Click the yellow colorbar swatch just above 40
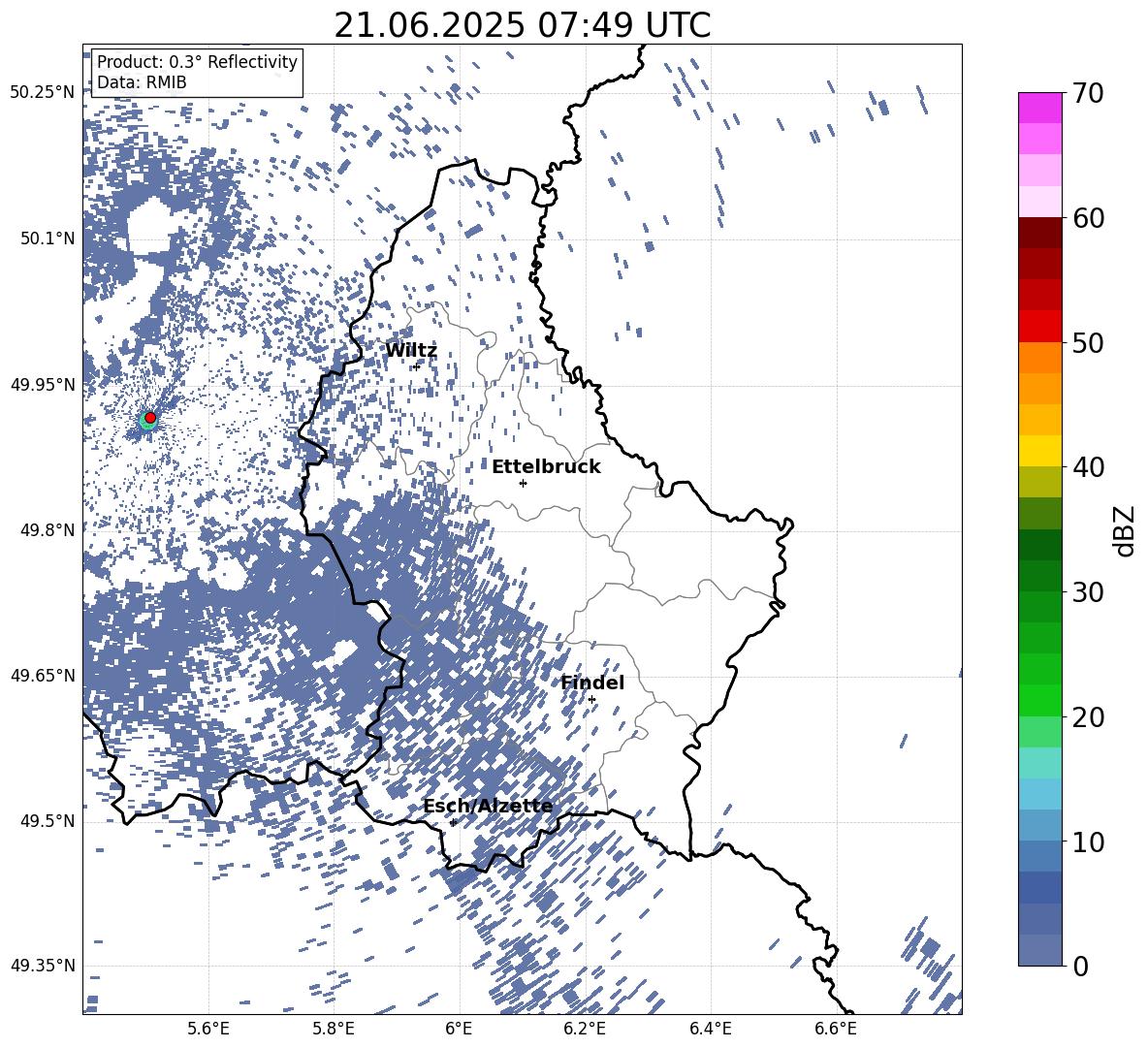 click(x=1039, y=451)
